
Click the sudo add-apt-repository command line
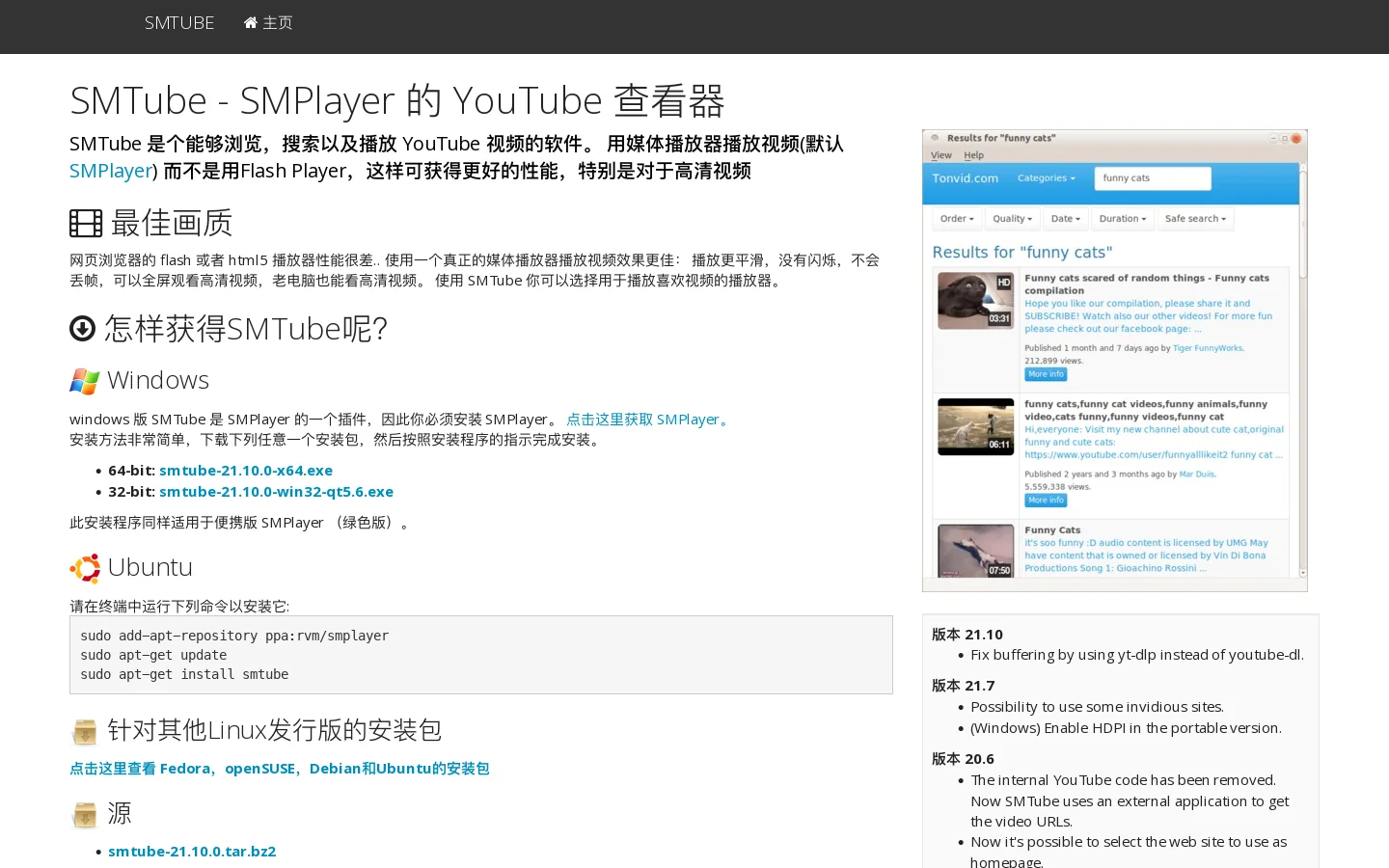234,636
